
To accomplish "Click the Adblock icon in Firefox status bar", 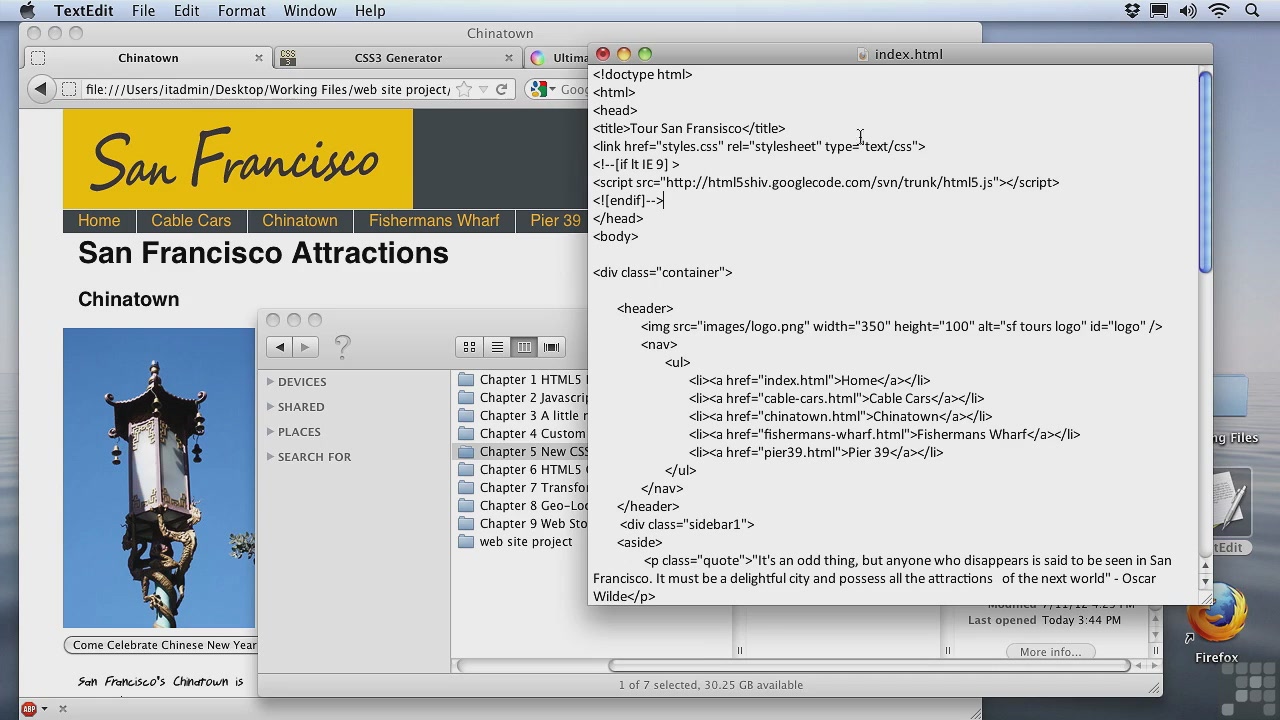I will 29,709.
